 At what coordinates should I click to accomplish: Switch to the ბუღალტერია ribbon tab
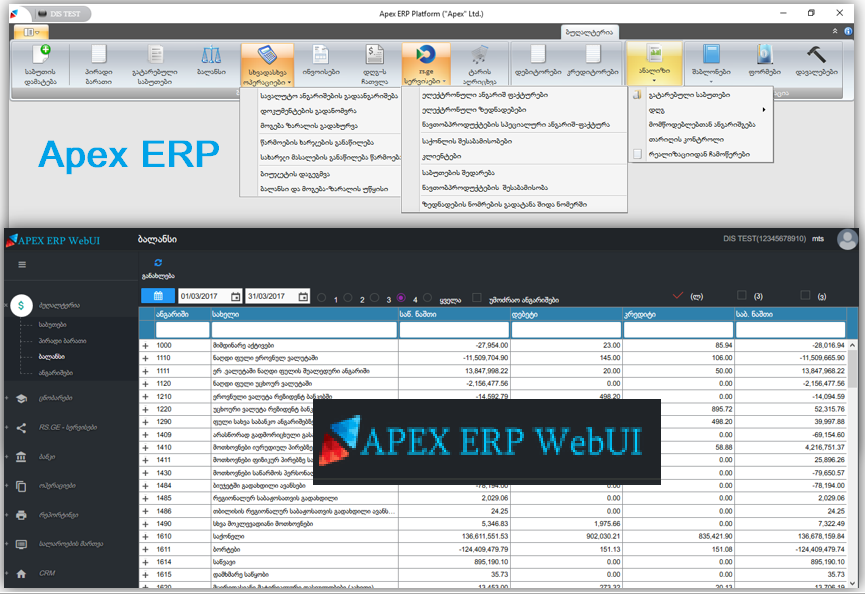tap(589, 33)
